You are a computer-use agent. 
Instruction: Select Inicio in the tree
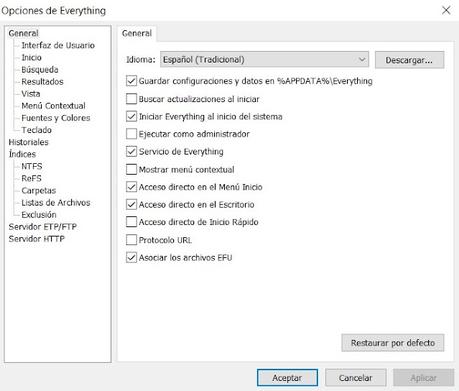tap(32, 57)
